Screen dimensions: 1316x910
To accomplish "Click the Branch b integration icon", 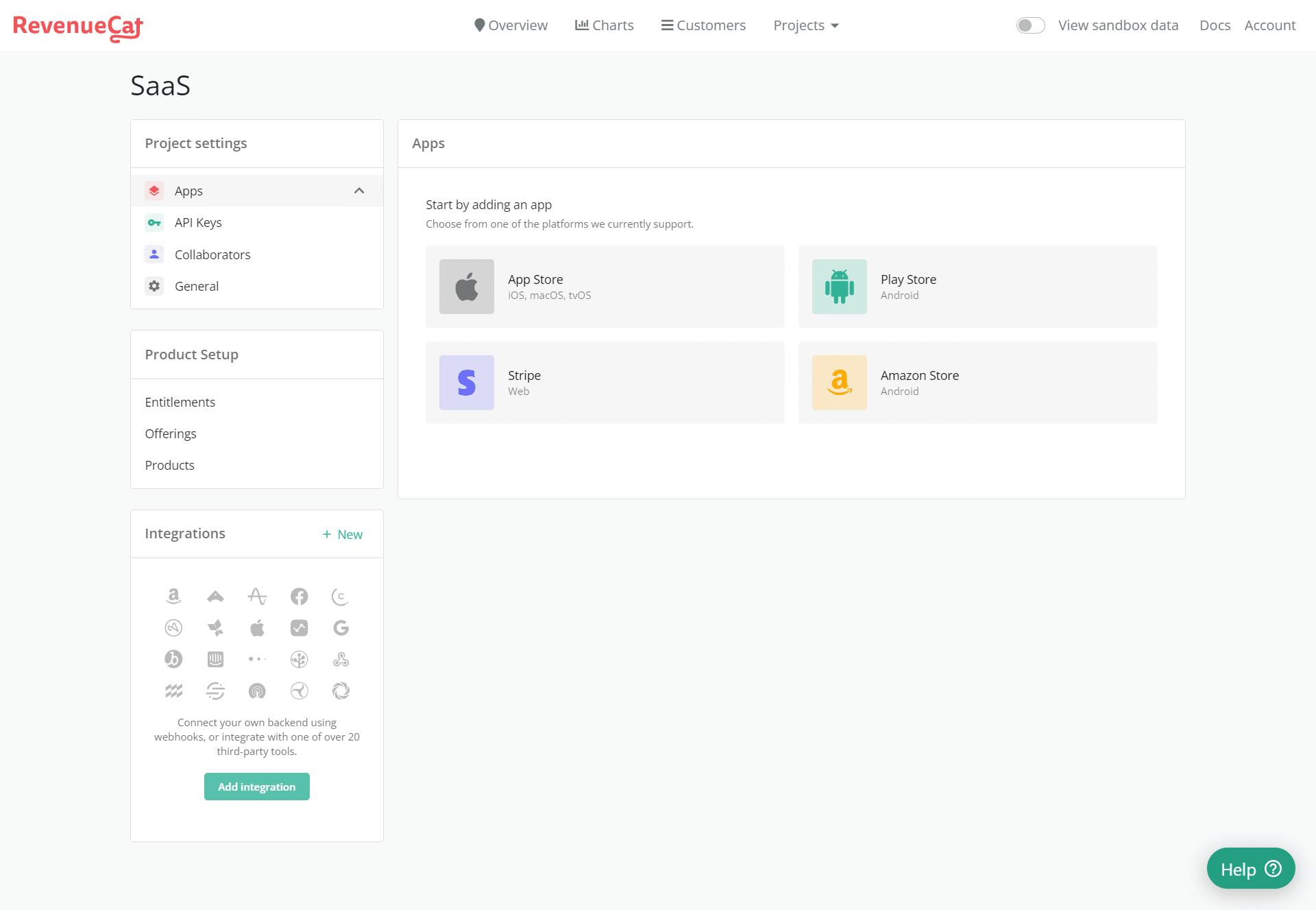I will coord(173,660).
